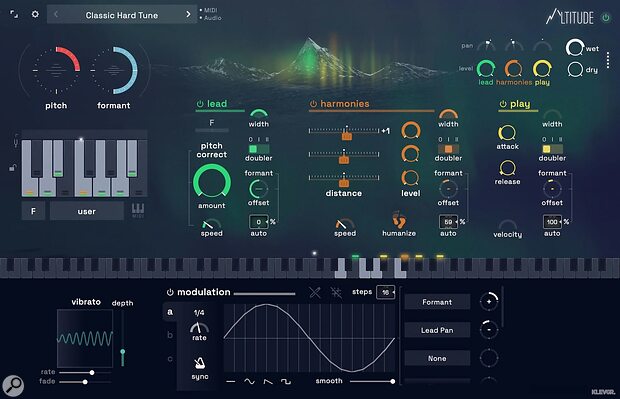Click the MIDI keyboard input icon

138,210
